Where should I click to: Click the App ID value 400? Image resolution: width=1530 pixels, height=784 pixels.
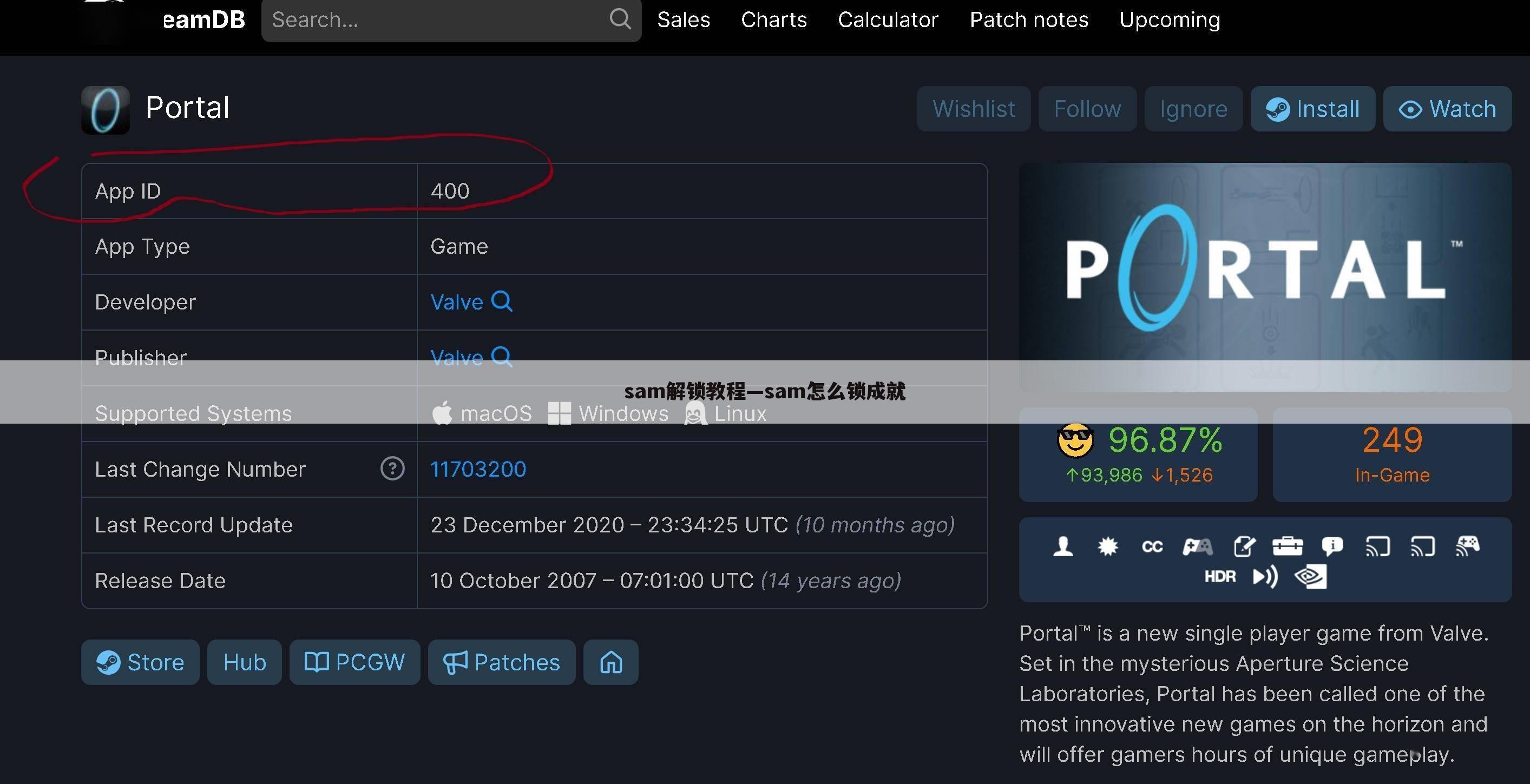tap(450, 191)
